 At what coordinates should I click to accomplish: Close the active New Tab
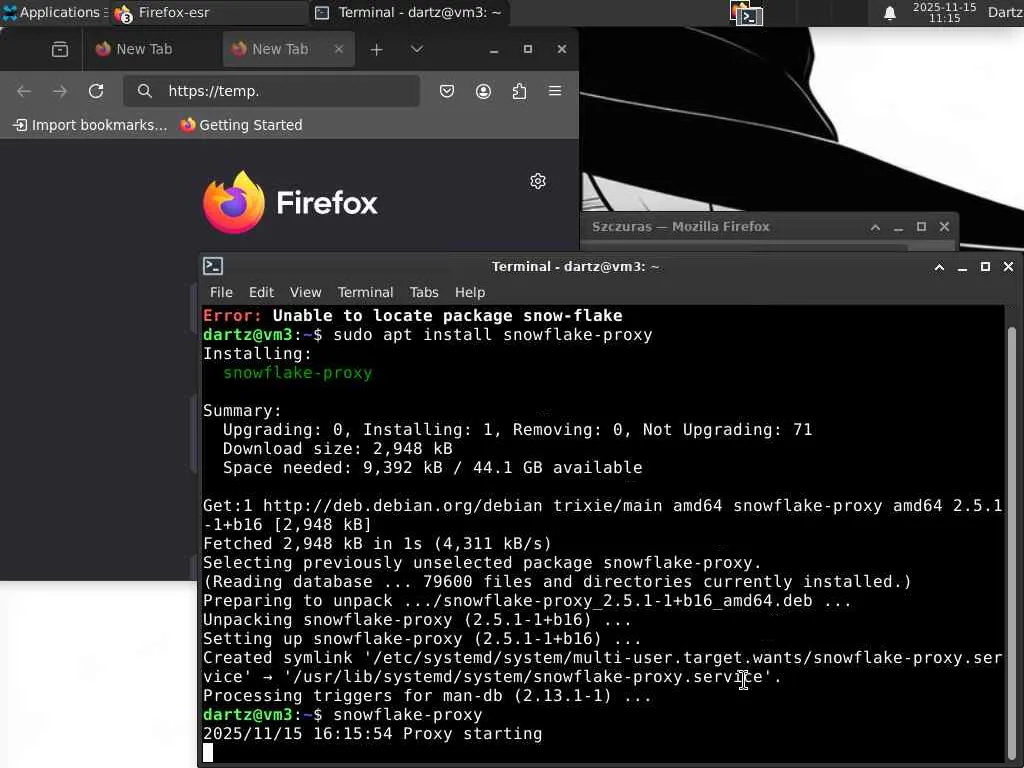click(x=338, y=49)
